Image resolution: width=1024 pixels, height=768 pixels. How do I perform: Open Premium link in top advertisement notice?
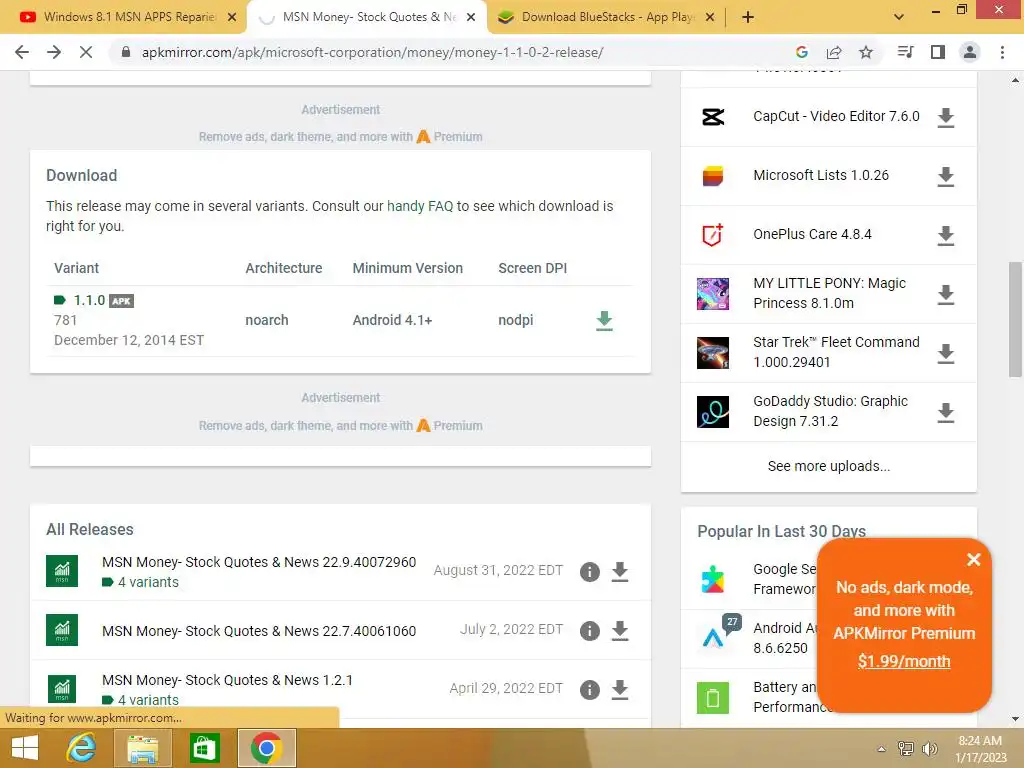click(x=450, y=136)
